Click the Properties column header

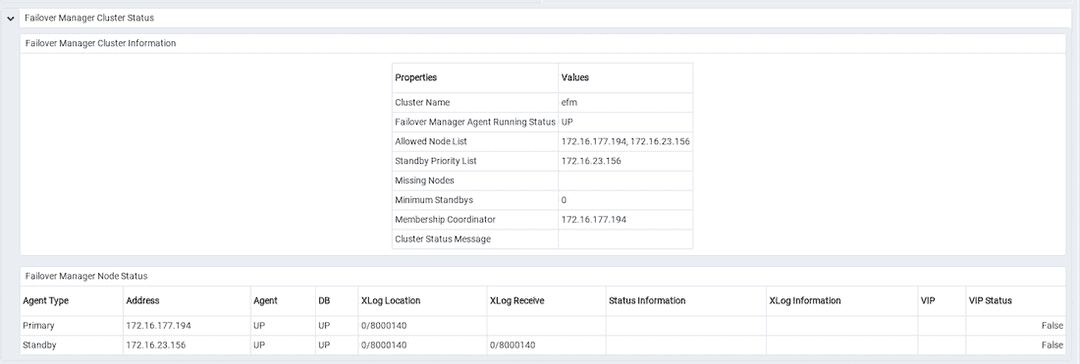[x=475, y=78]
